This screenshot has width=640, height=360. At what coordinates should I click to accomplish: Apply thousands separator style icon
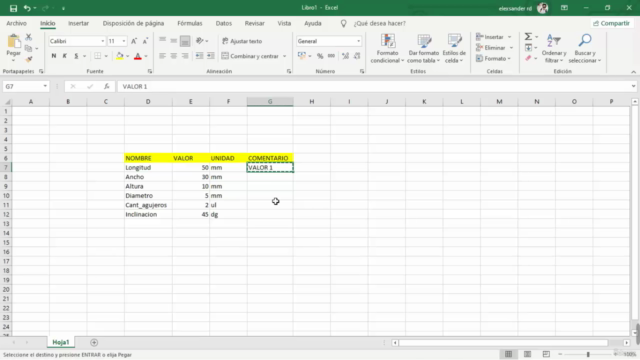tap(331, 56)
